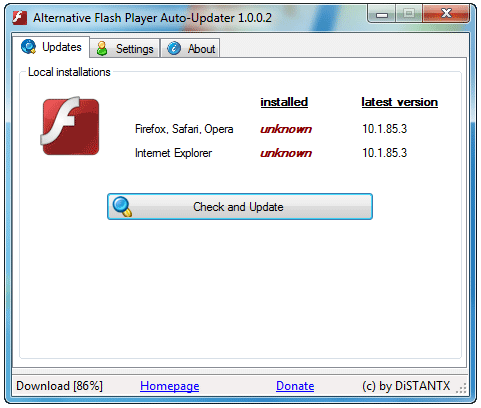Click the 'unknown' status for Firefox, Safari, Opera
Image resolution: width=481 pixels, height=408 pixels.
286,129
